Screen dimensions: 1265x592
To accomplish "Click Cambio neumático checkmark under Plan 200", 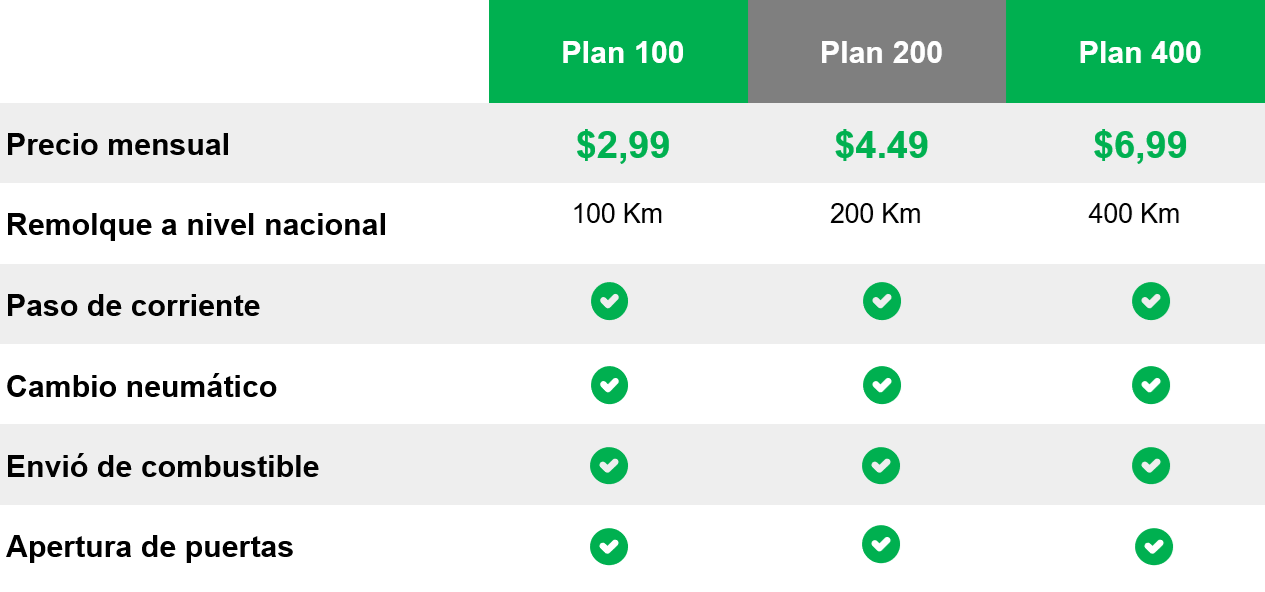I will tap(881, 385).
